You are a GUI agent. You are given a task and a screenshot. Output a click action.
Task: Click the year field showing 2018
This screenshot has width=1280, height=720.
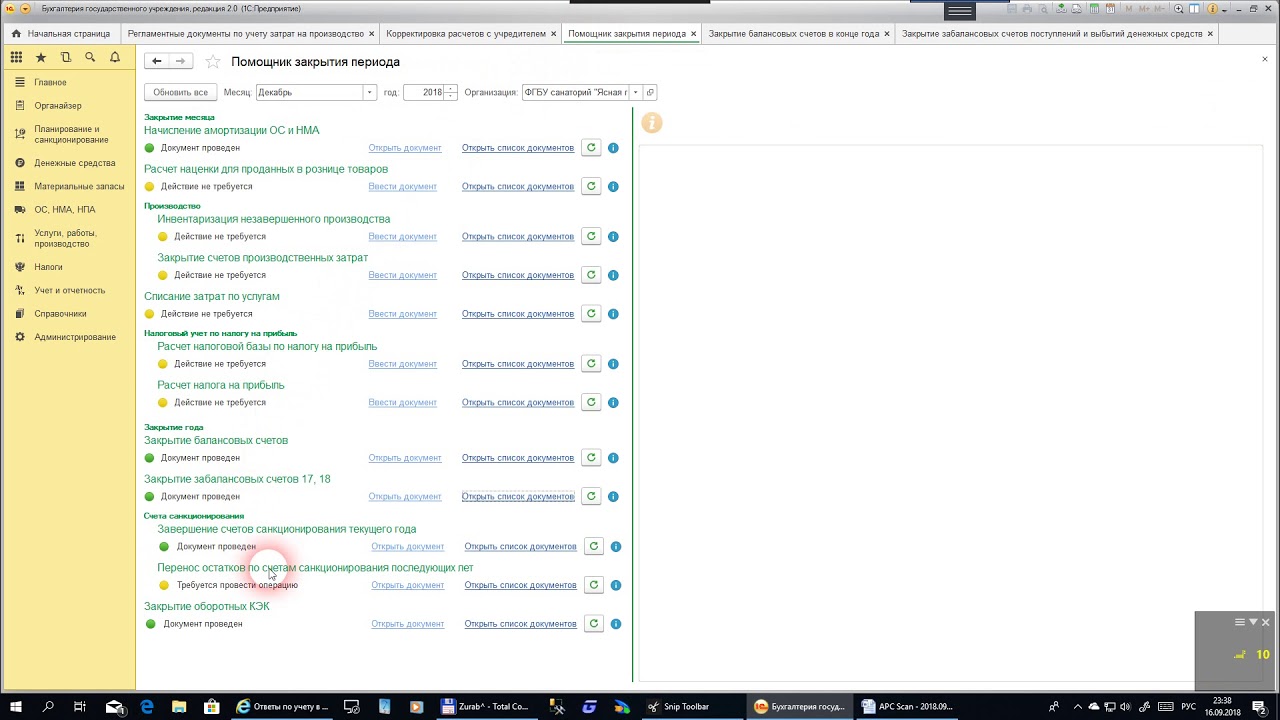(424, 92)
